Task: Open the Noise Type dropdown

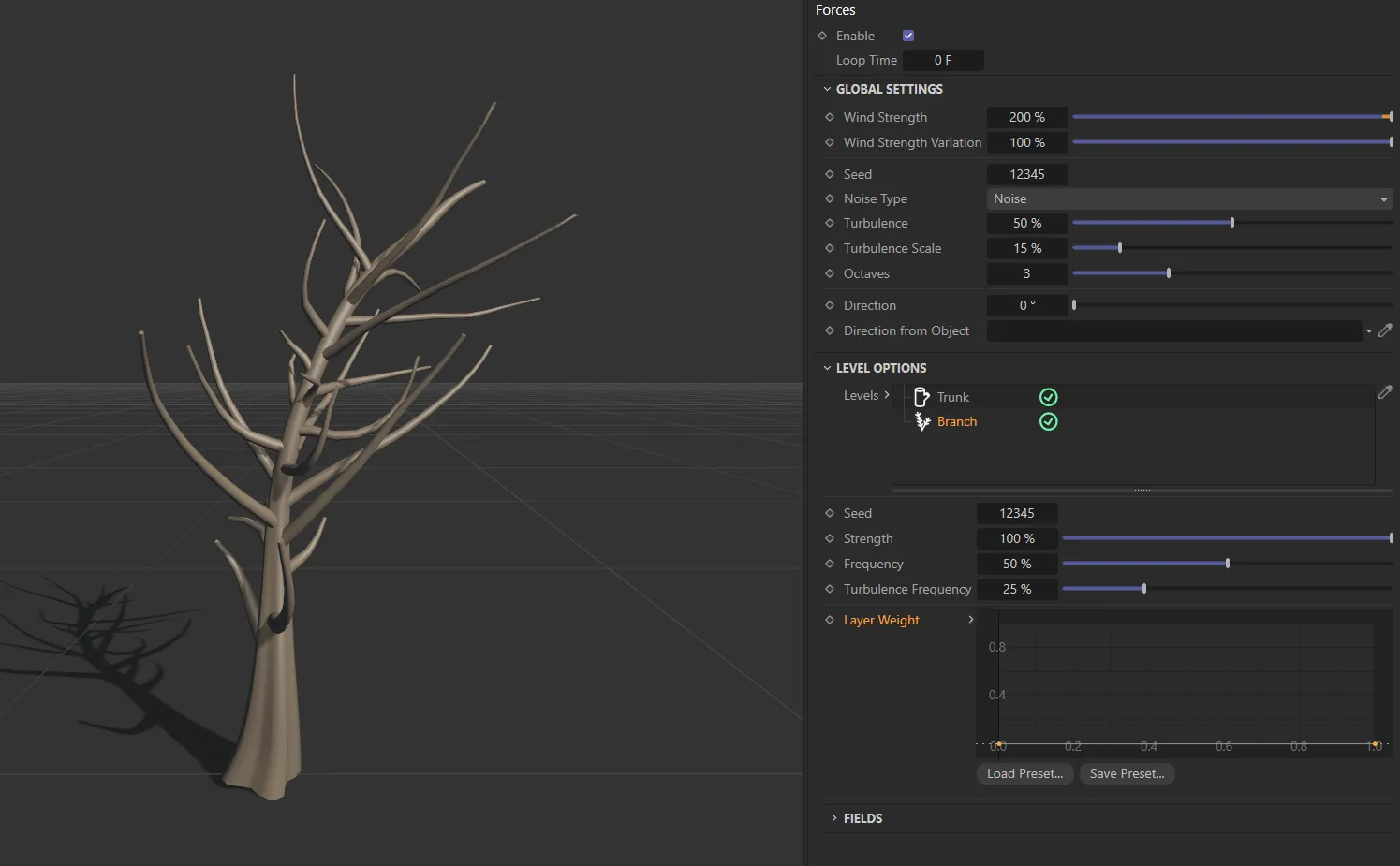Action: pos(1189,198)
